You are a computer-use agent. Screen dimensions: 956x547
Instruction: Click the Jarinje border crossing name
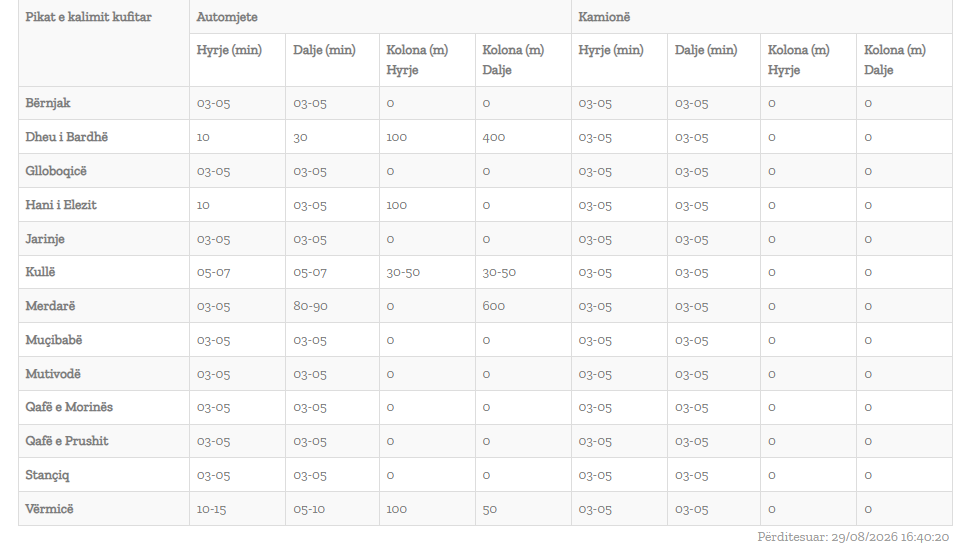tap(45, 239)
